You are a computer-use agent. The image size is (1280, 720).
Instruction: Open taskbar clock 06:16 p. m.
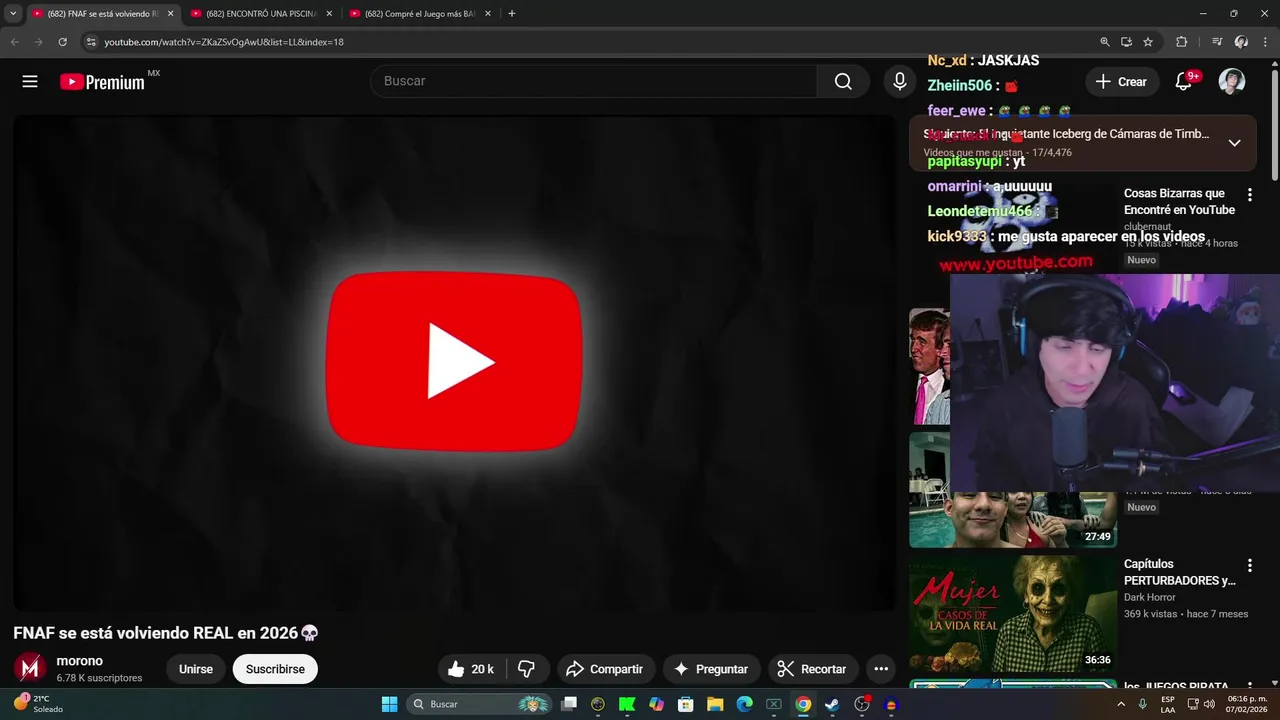[x=1247, y=704]
